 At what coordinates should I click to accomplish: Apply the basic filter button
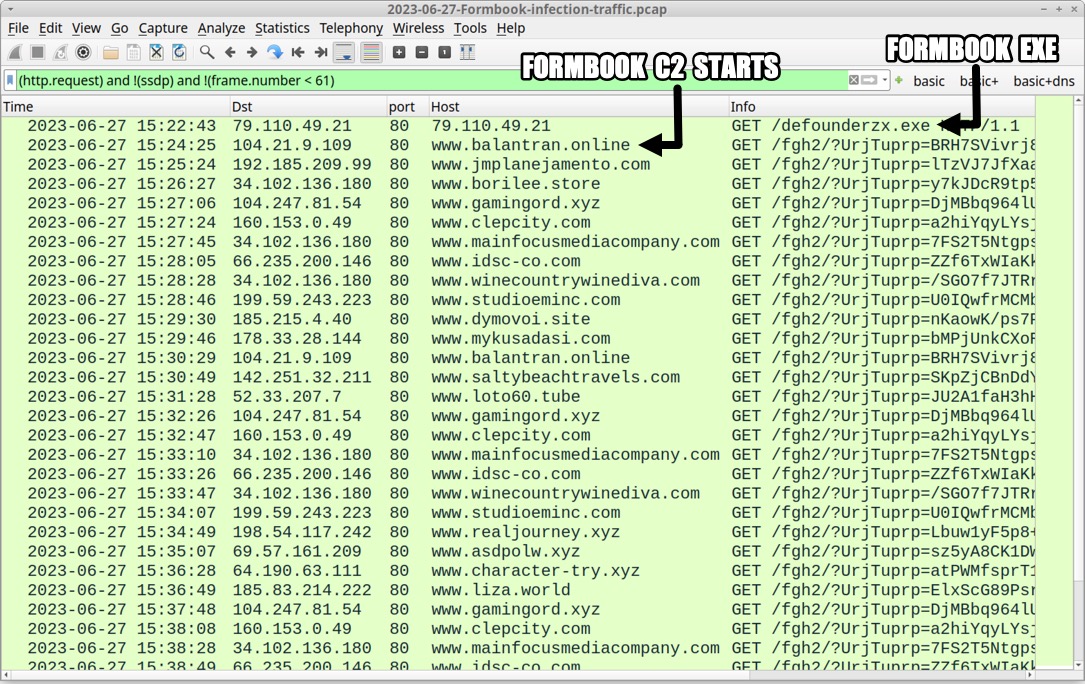[x=929, y=81]
